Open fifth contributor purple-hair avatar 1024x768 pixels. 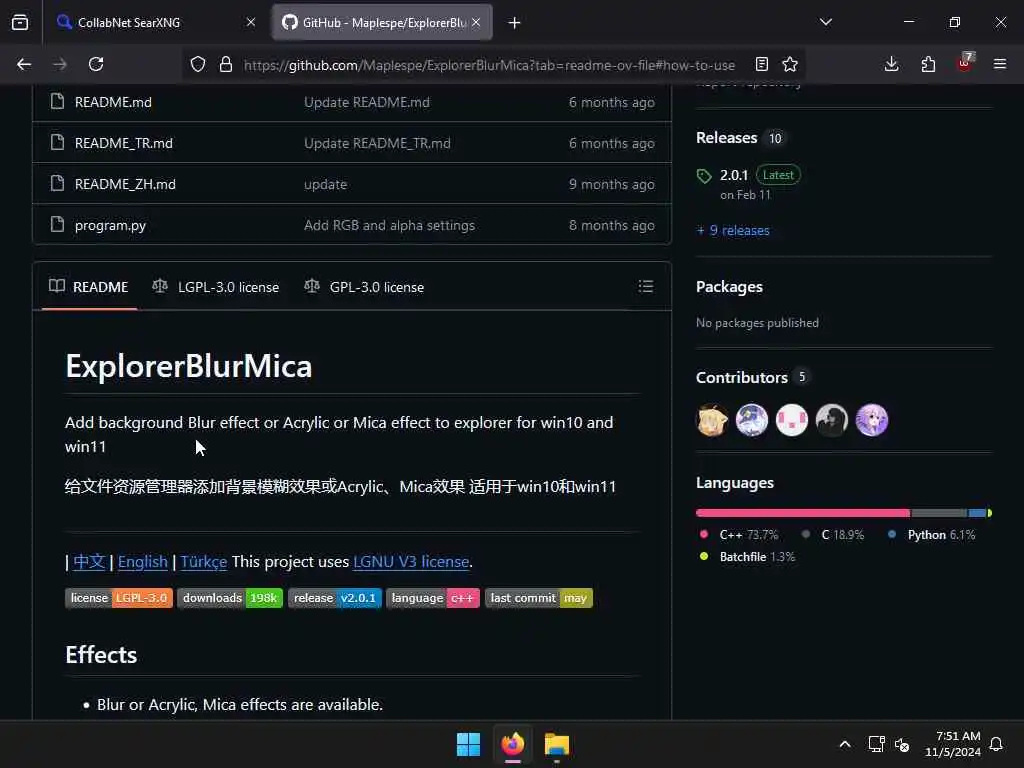(x=872, y=420)
